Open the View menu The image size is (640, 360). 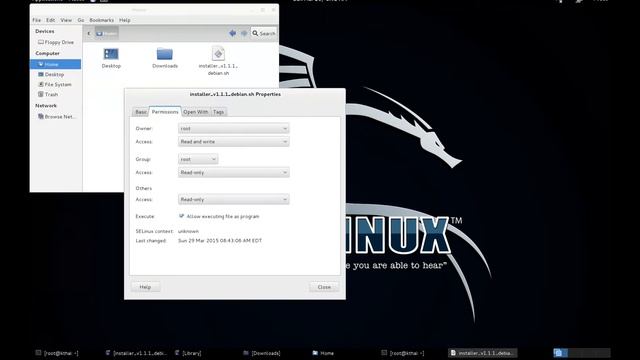click(66, 20)
